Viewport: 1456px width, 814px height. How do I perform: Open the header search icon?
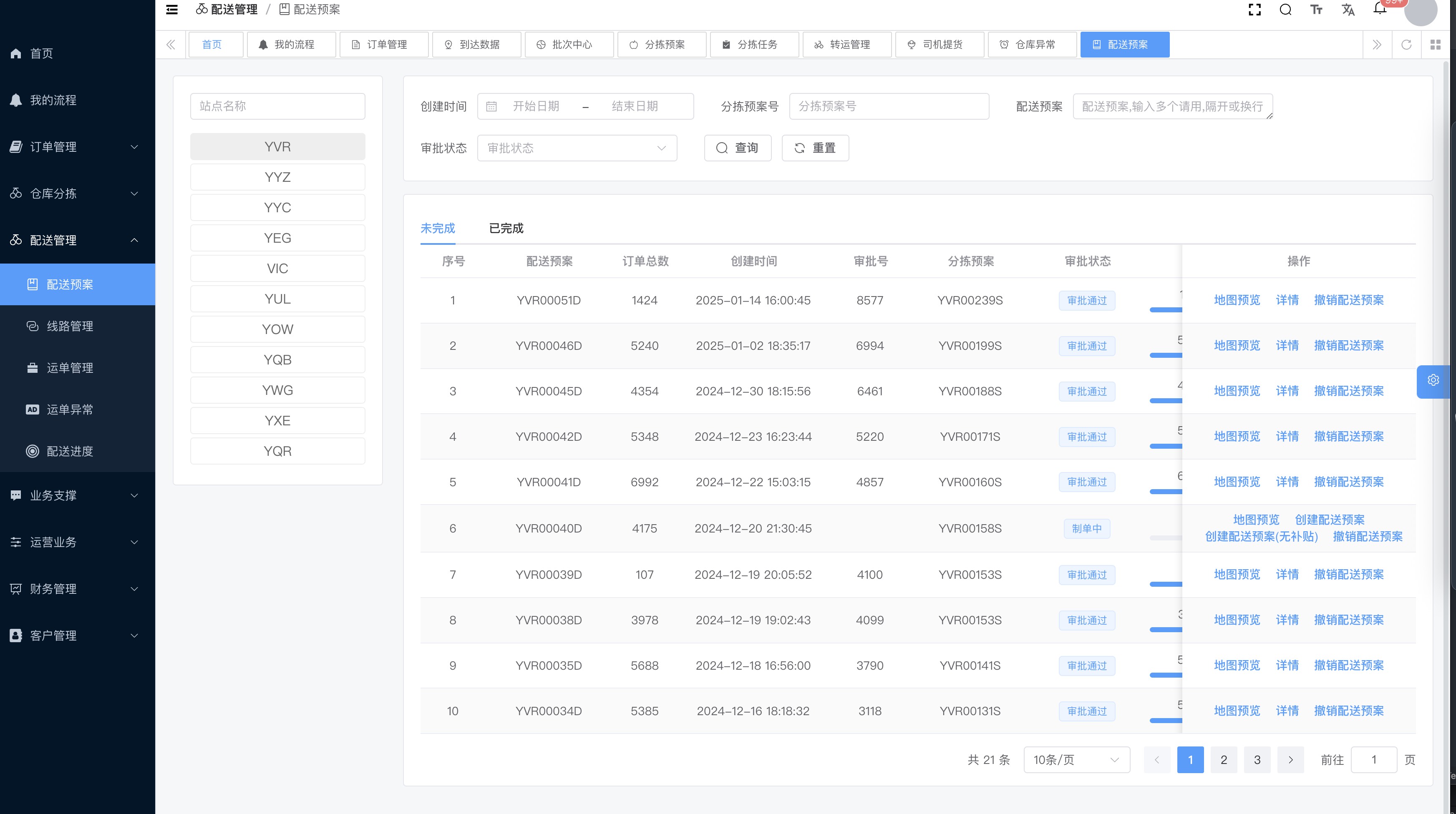1285,10
